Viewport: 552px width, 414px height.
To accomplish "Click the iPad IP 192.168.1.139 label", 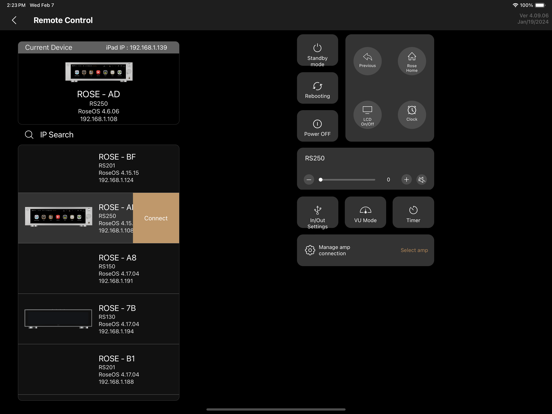I will tap(136, 48).
